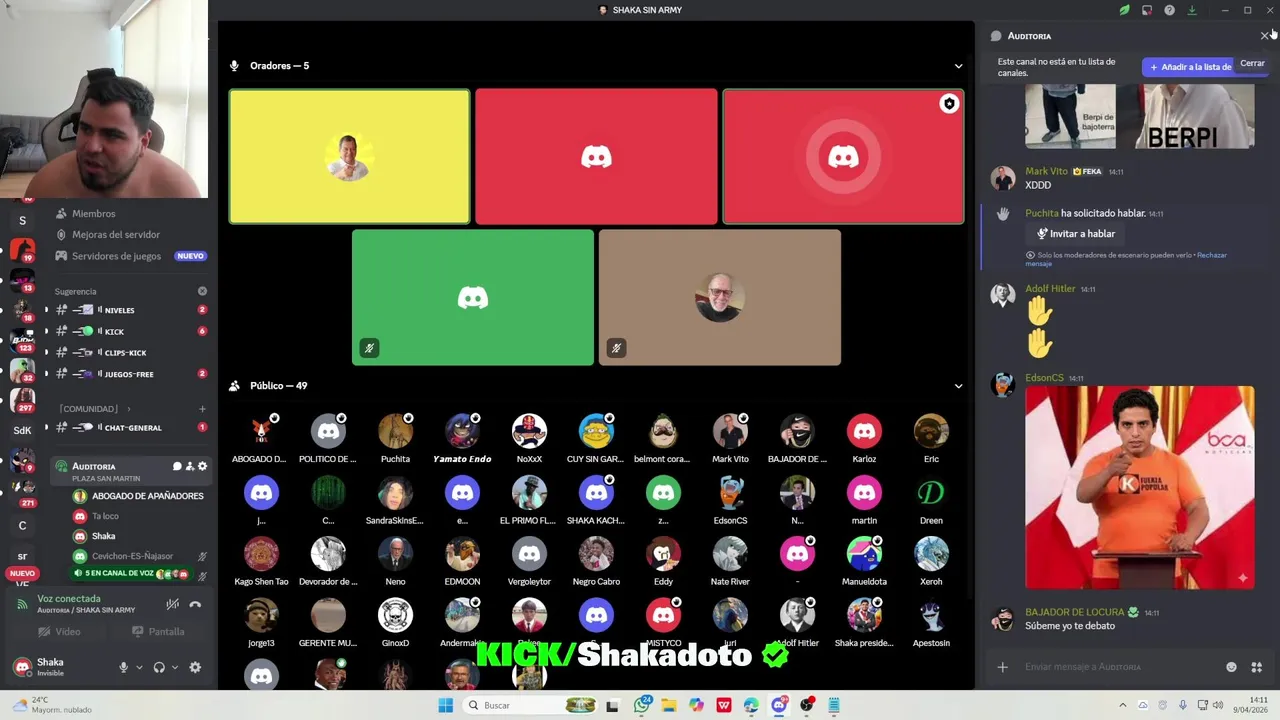The image size is (1280, 720).
Task: Open the NIVELES channel
Action: [130, 310]
